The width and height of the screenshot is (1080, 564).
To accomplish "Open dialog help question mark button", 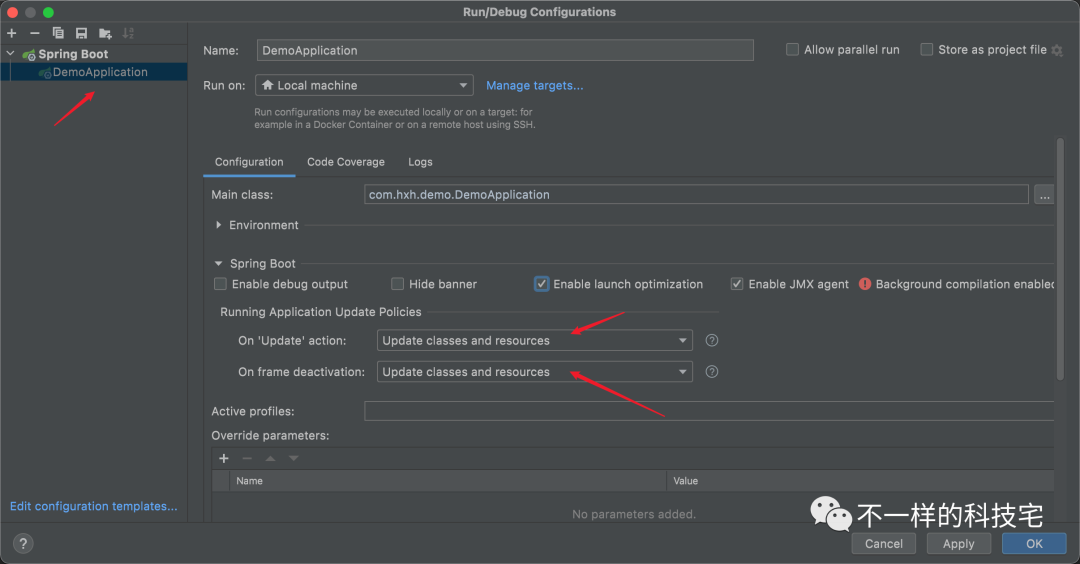I will 23,543.
